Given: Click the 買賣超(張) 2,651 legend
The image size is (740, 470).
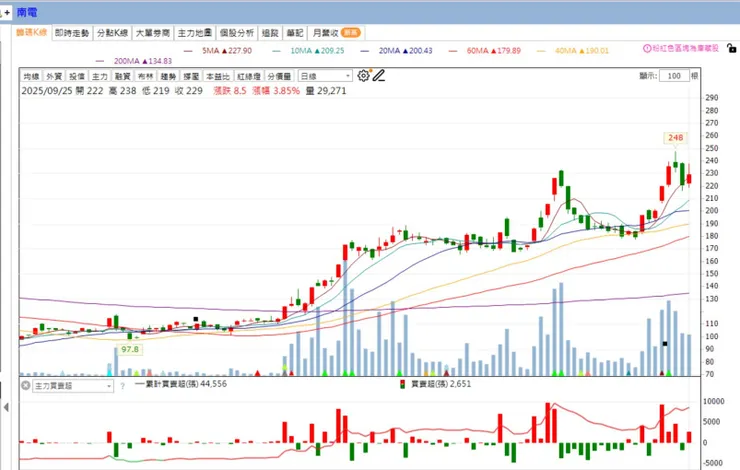Looking at the screenshot, I should [435, 384].
